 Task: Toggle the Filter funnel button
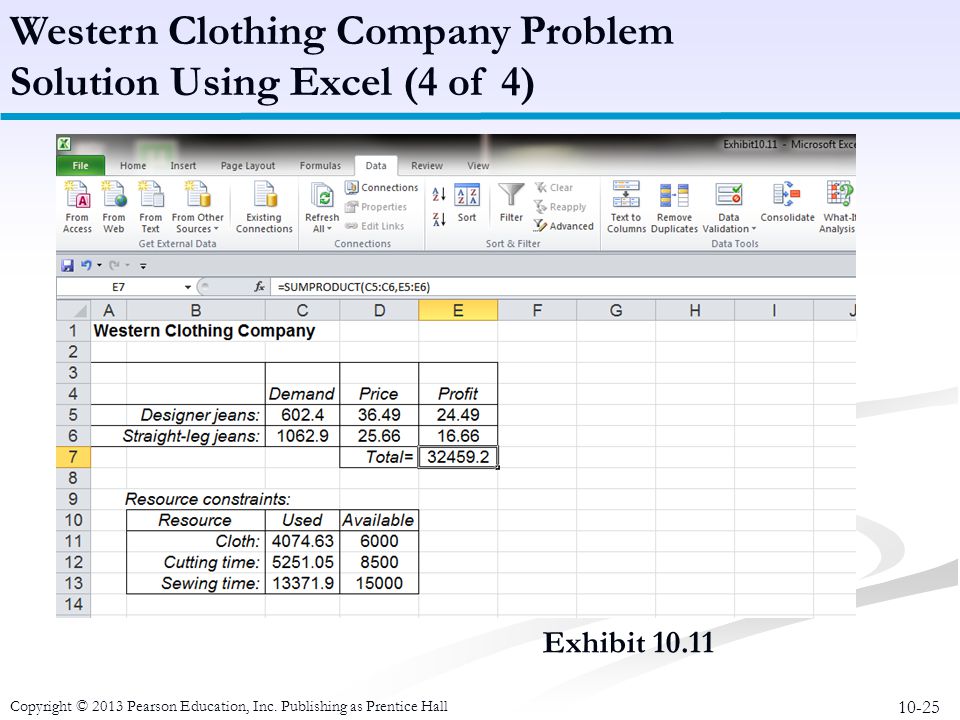[511, 203]
